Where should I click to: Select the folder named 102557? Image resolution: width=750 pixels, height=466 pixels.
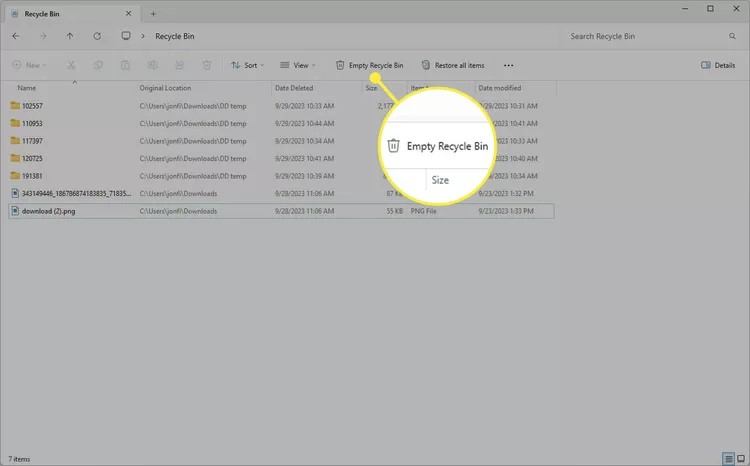32,106
